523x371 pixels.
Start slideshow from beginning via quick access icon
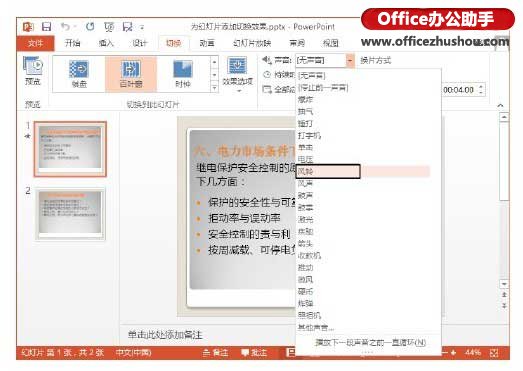coord(109,27)
